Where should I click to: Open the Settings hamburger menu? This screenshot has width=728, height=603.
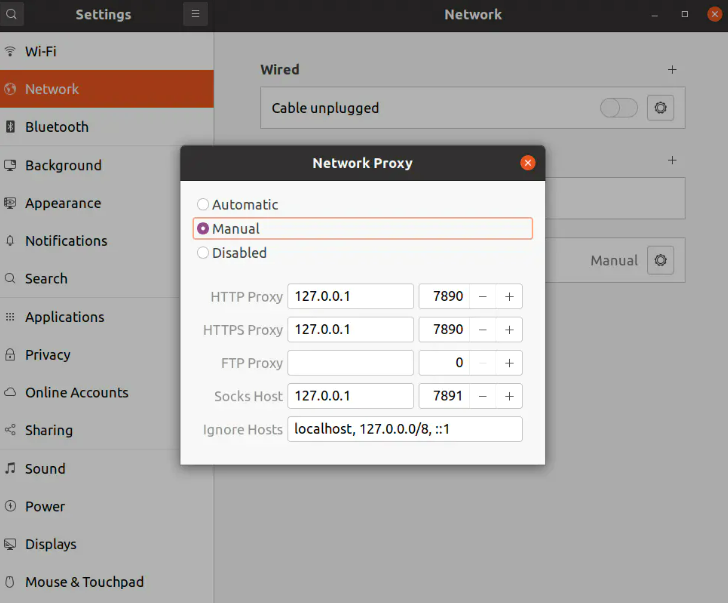(x=195, y=14)
